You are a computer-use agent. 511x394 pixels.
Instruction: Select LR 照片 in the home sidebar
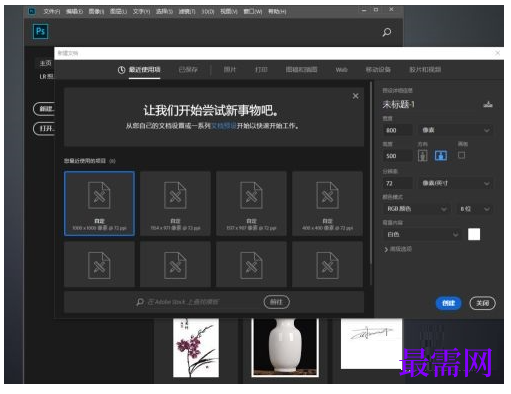46,76
